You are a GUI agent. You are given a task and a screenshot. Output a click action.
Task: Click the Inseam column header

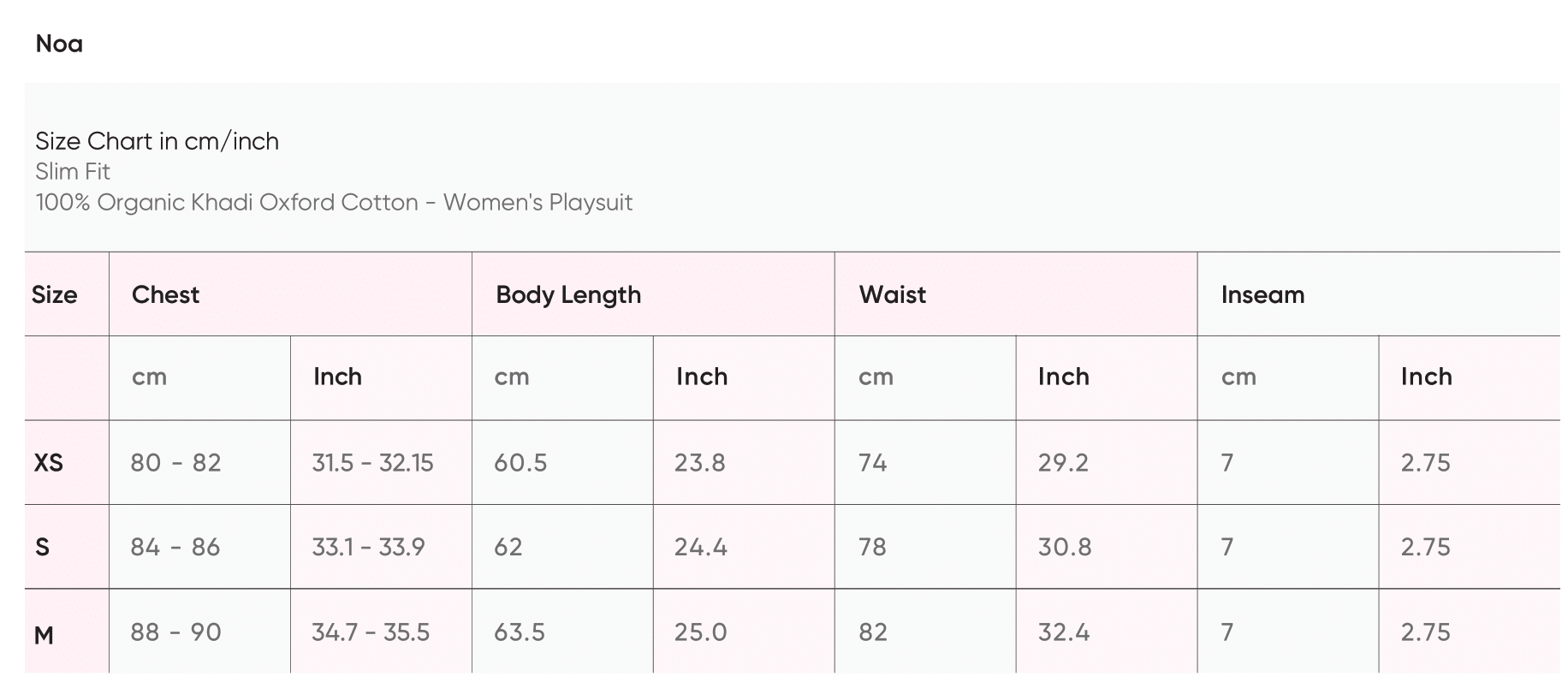pyautogui.click(x=1262, y=295)
